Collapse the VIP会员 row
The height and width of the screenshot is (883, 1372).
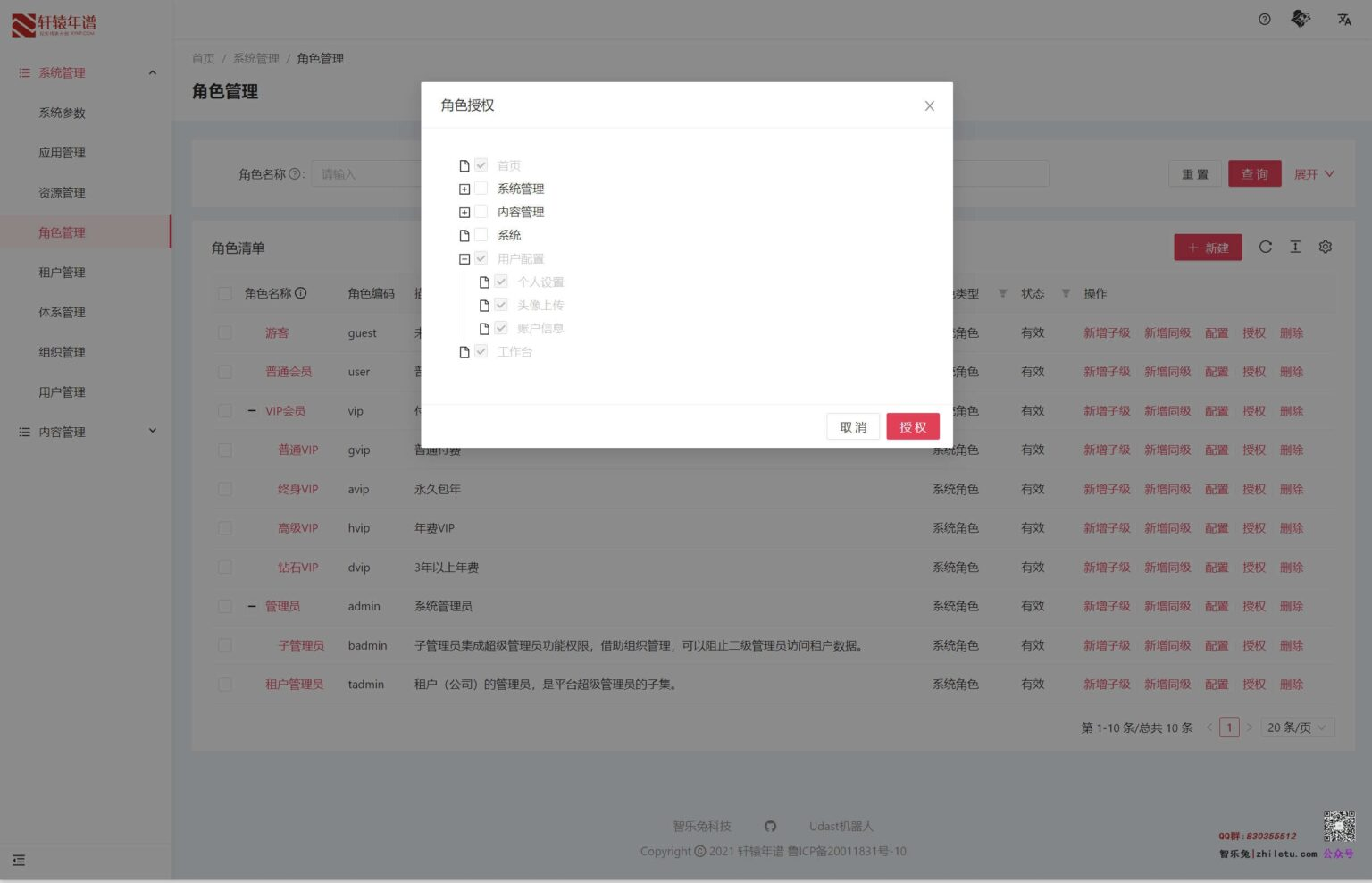point(252,411)
